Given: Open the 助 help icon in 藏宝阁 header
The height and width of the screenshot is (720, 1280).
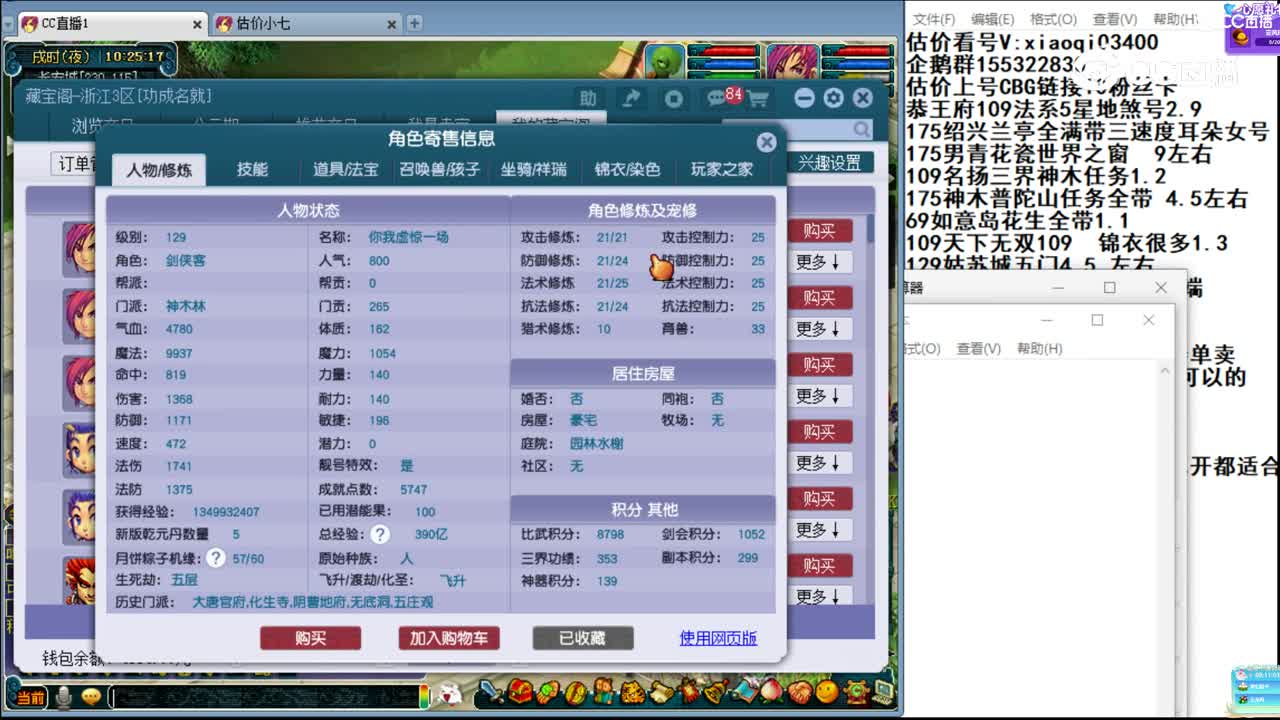Looking at the screenshot, I should (587, 98).
